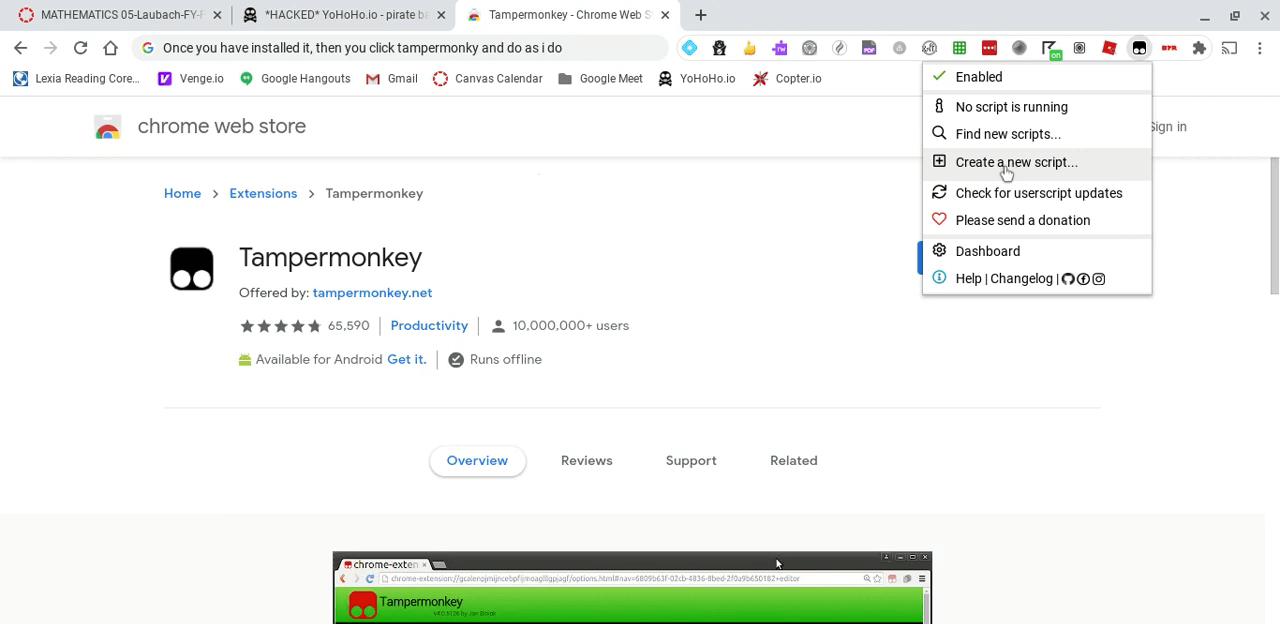The image size is (1280, 624).
Task: Open a new browser tab
Action: point(701,15)
